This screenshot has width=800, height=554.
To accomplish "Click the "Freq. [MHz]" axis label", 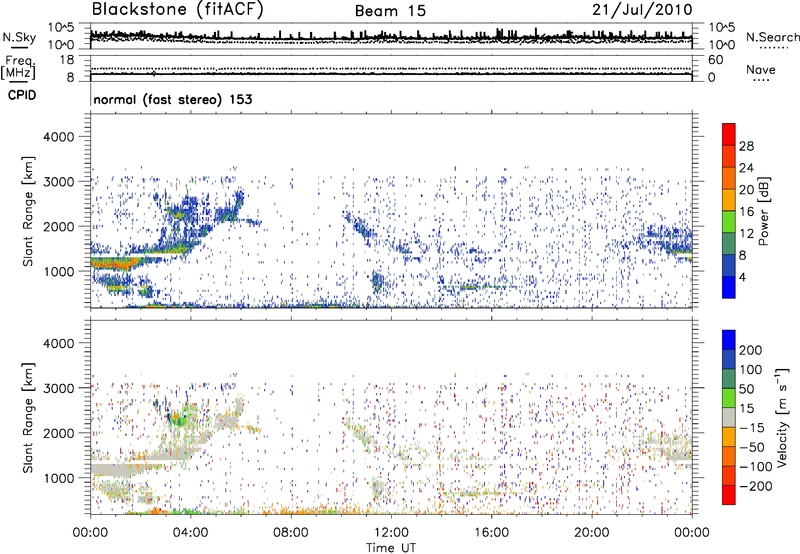I will tap(18, 67).
